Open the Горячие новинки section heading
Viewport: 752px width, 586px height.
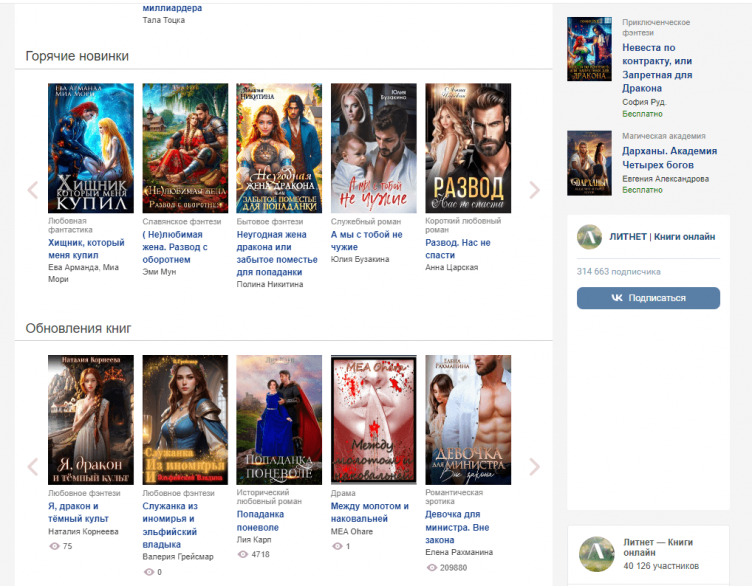point(77,56)
